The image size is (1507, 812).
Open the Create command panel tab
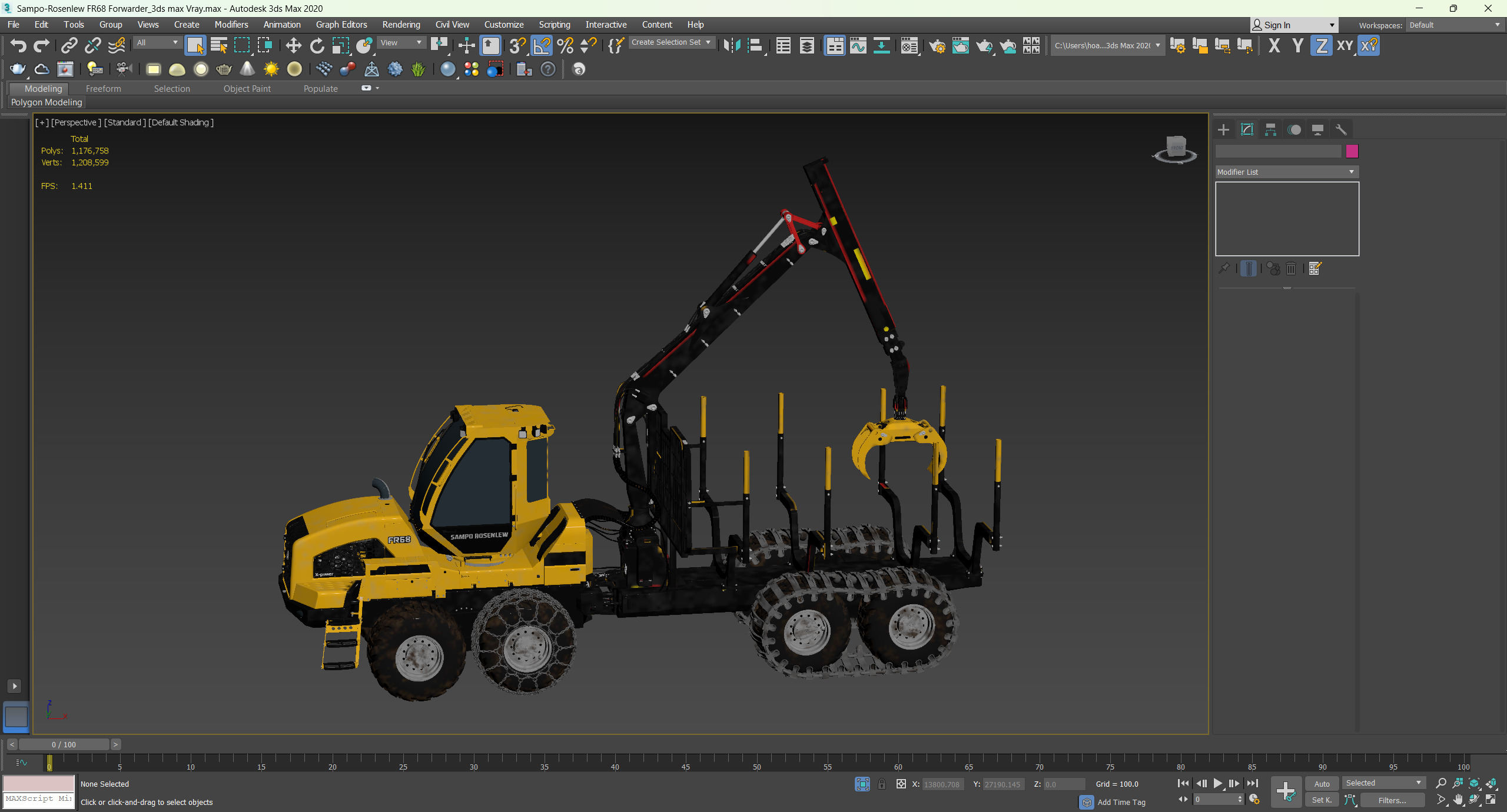click(1223, 129)
